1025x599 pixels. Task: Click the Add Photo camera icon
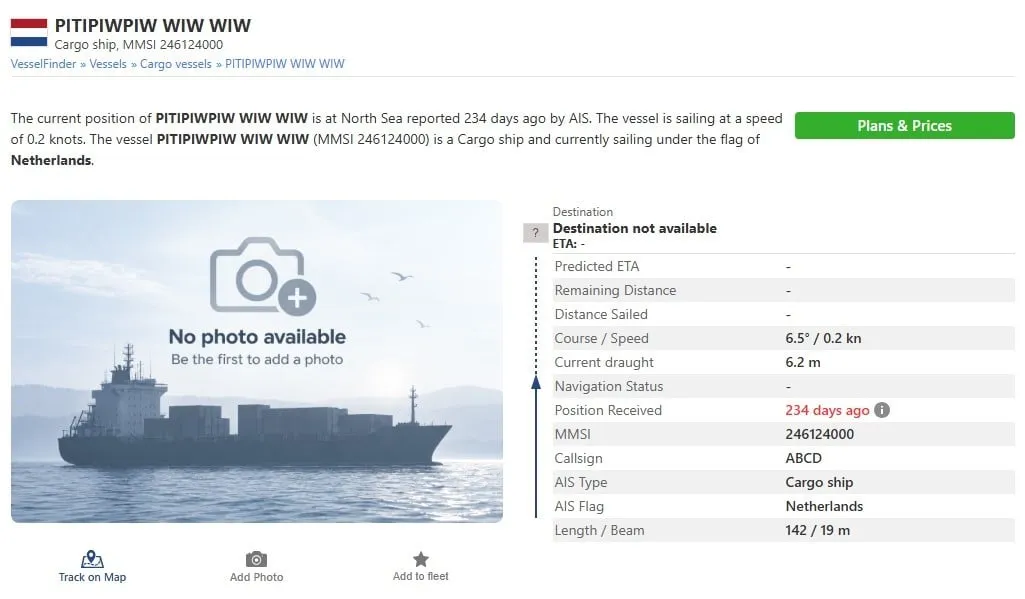(256, 559)
